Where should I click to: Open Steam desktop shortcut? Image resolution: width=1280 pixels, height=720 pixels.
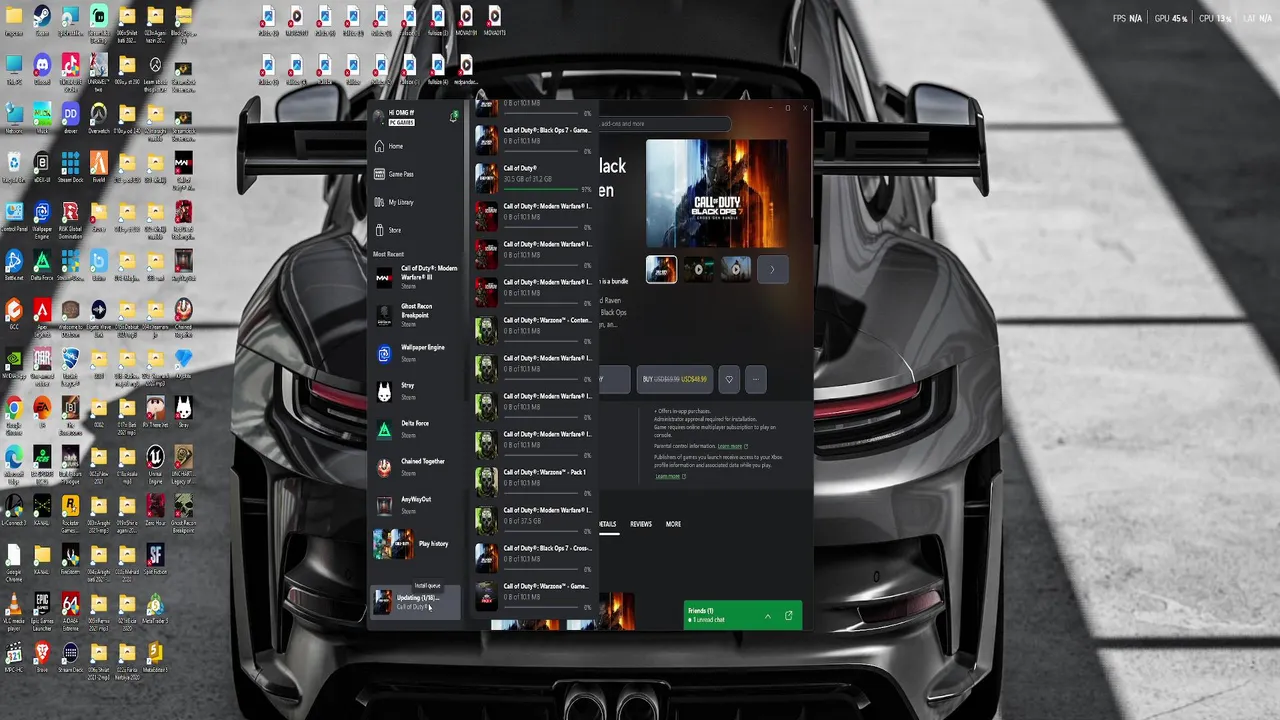tap(42, 21)
